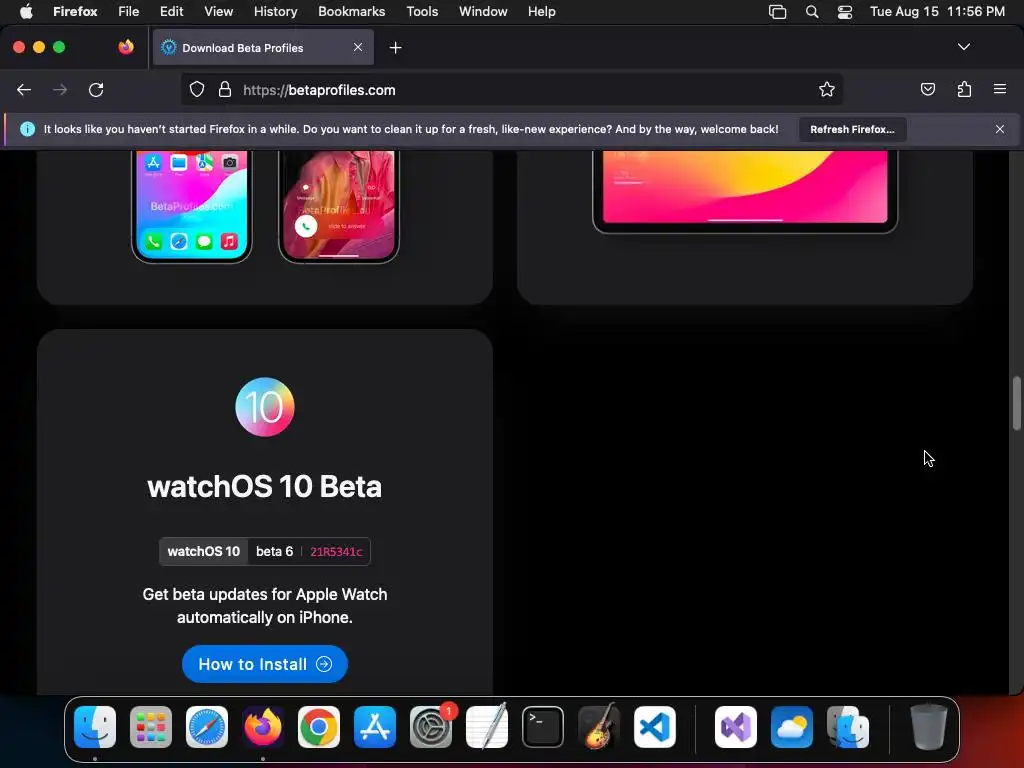Reload the current page
The image size is (1024, 768).
pos(96,90)
